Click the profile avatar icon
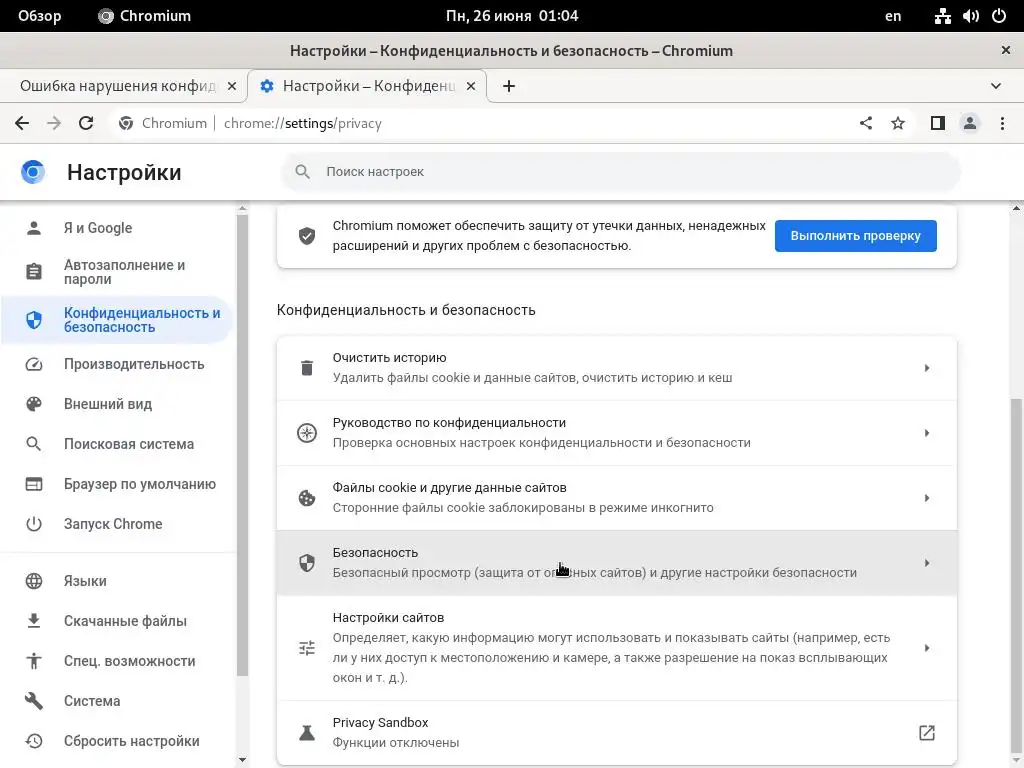The height and width of the screenshot is (768, 1024). point(970,123)
